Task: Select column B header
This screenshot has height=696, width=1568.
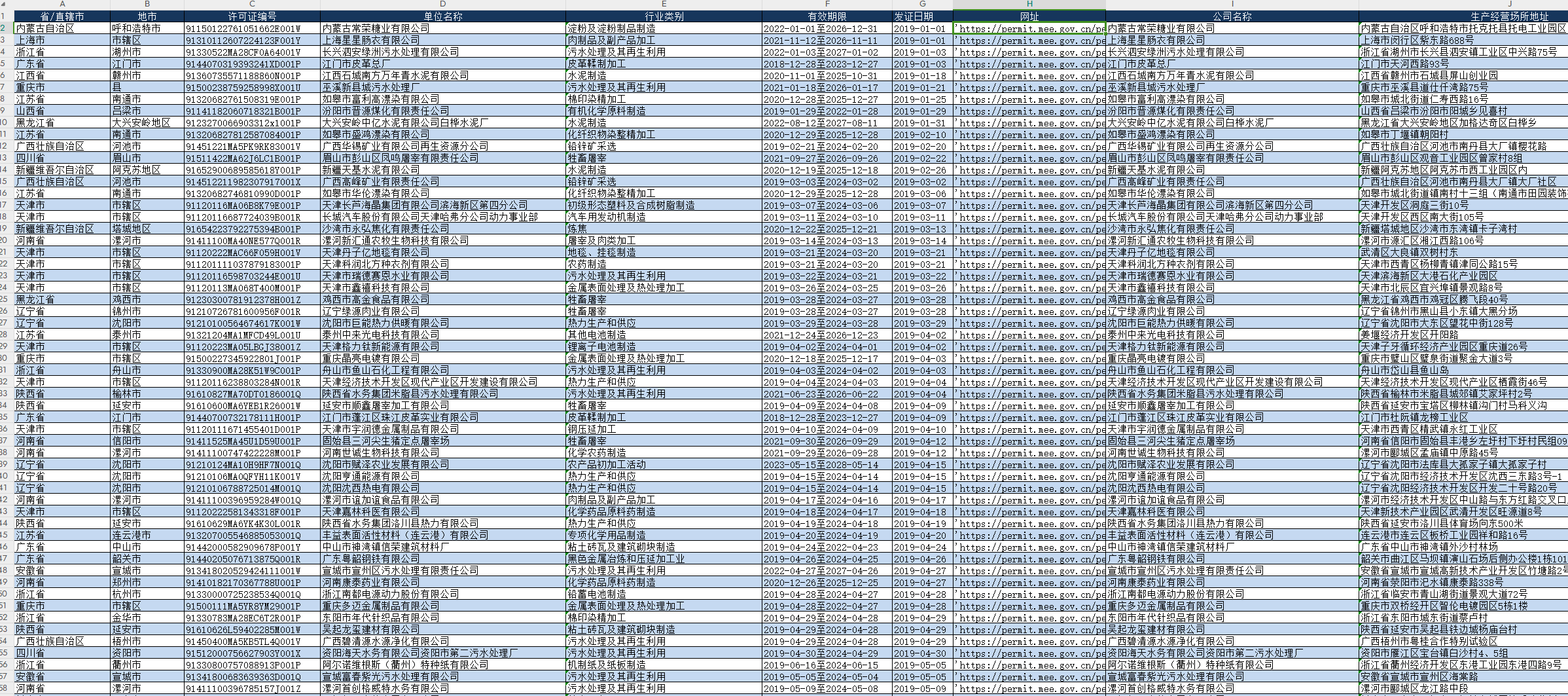Action: 147,5
